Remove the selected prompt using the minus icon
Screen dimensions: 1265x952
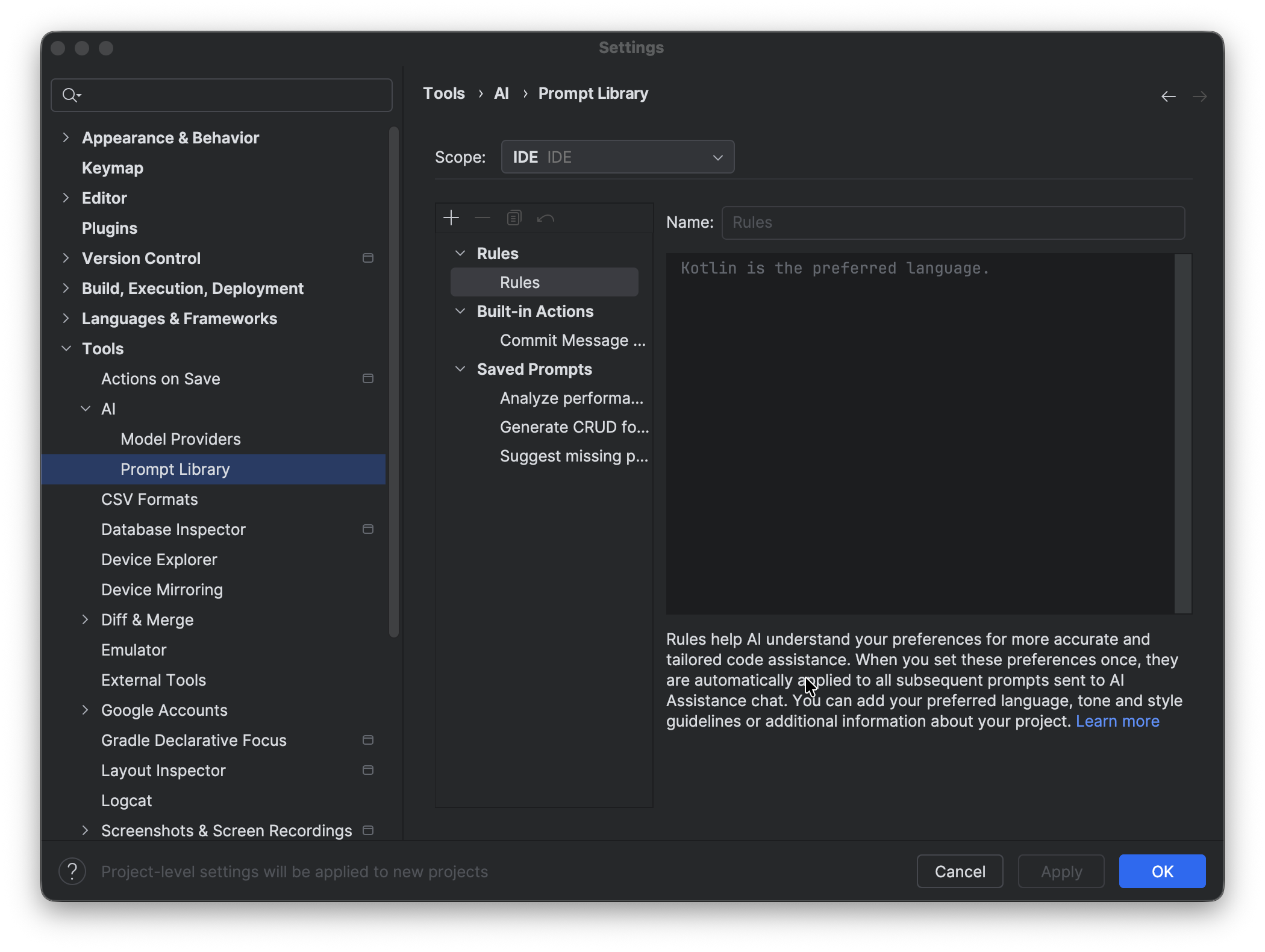[x=483, y=218]
